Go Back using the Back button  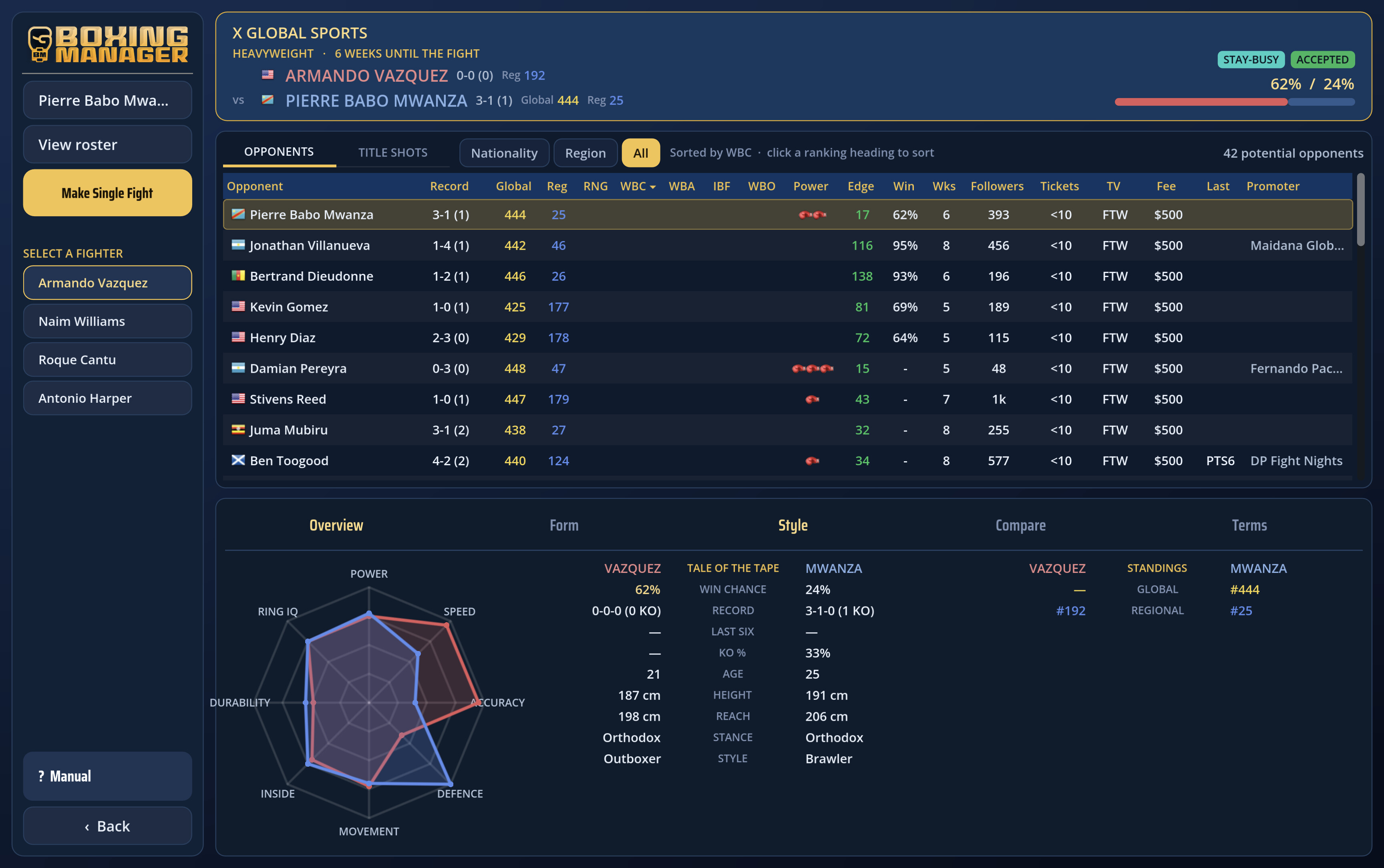(107, 826)
